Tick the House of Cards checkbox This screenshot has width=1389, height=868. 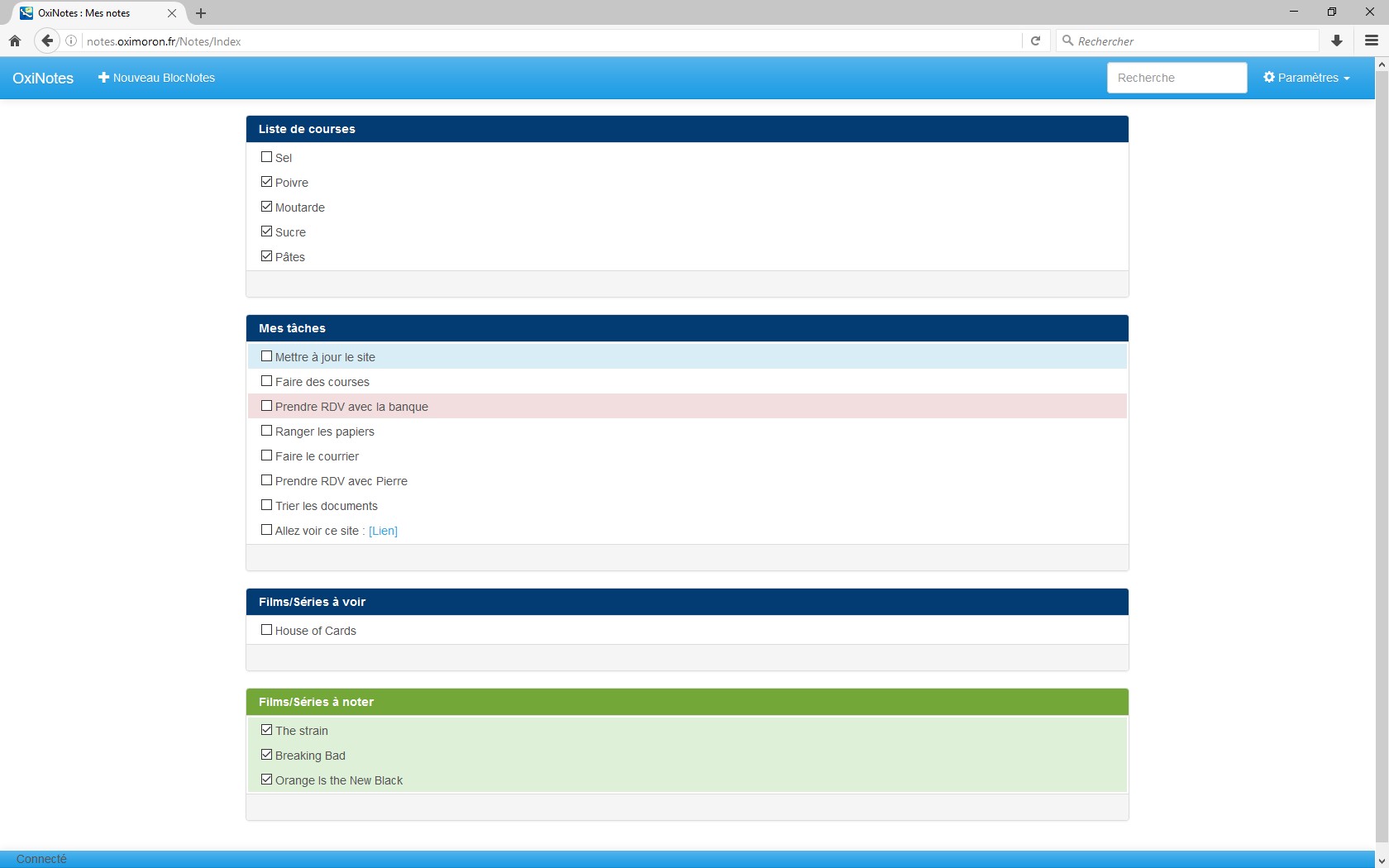[x=266, y=630]
